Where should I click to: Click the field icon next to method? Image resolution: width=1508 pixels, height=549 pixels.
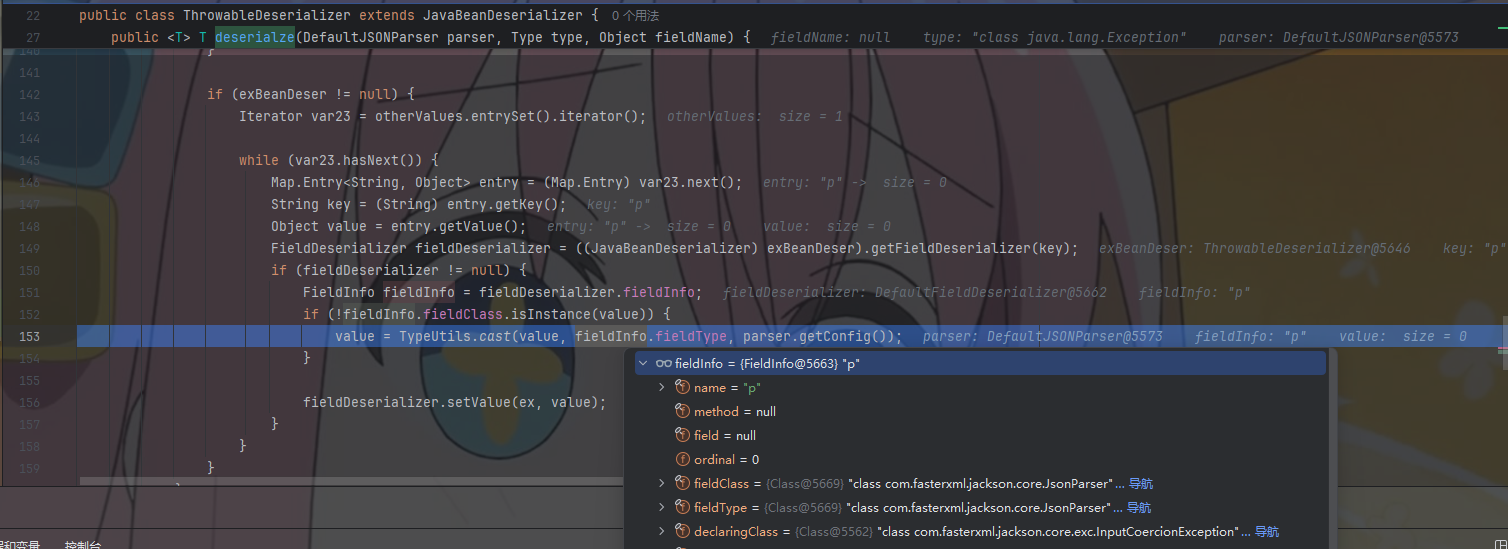point(683,412)
